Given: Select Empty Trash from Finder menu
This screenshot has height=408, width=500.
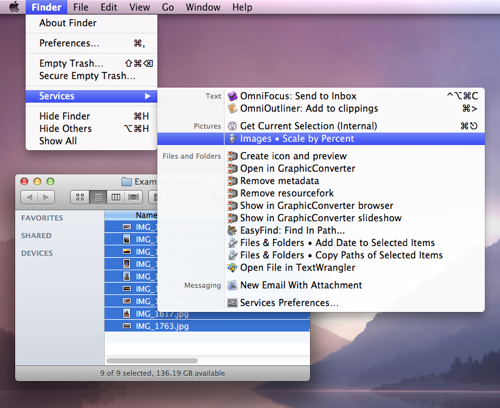Looking at the screenshot, I should 91,63.
